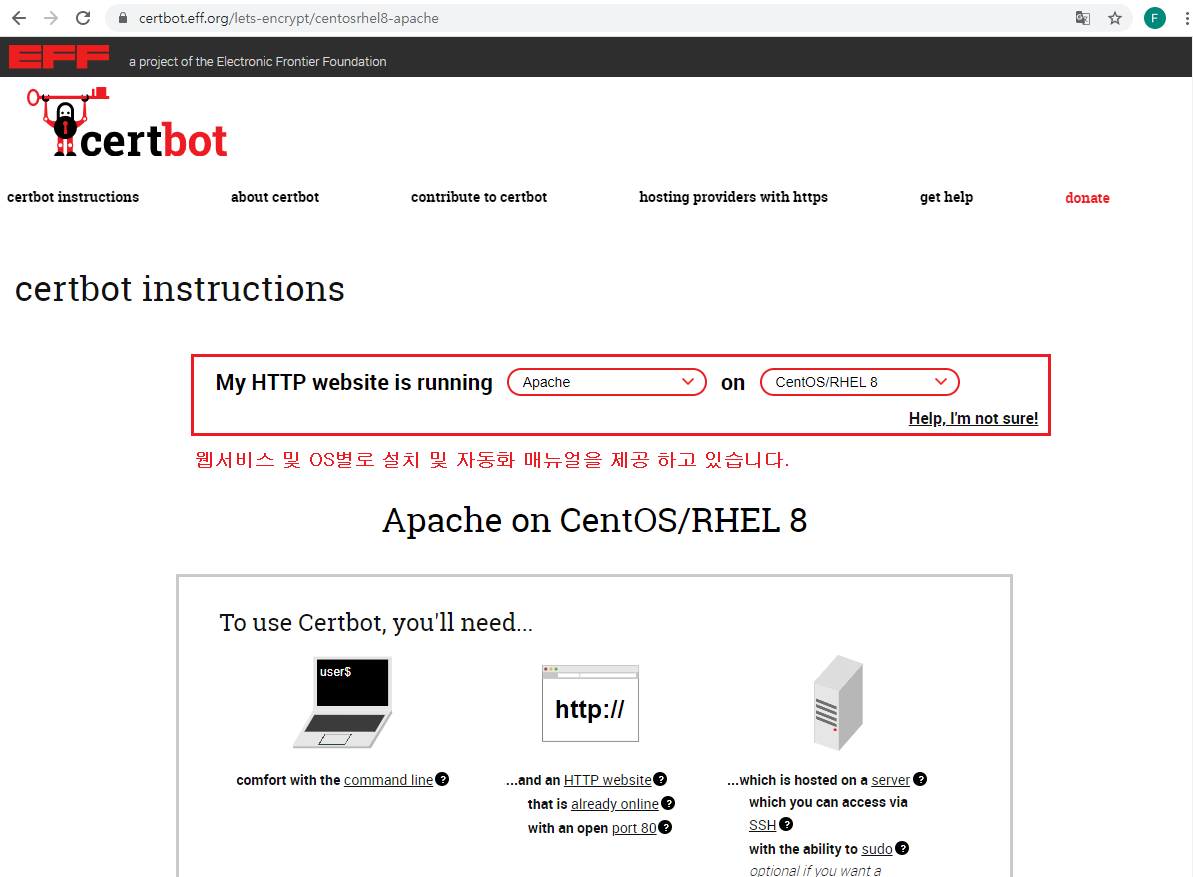Click the certbot robot logo
This screenshot has height=877, width=1193.
pyautogui.click(x=127, y=122)
